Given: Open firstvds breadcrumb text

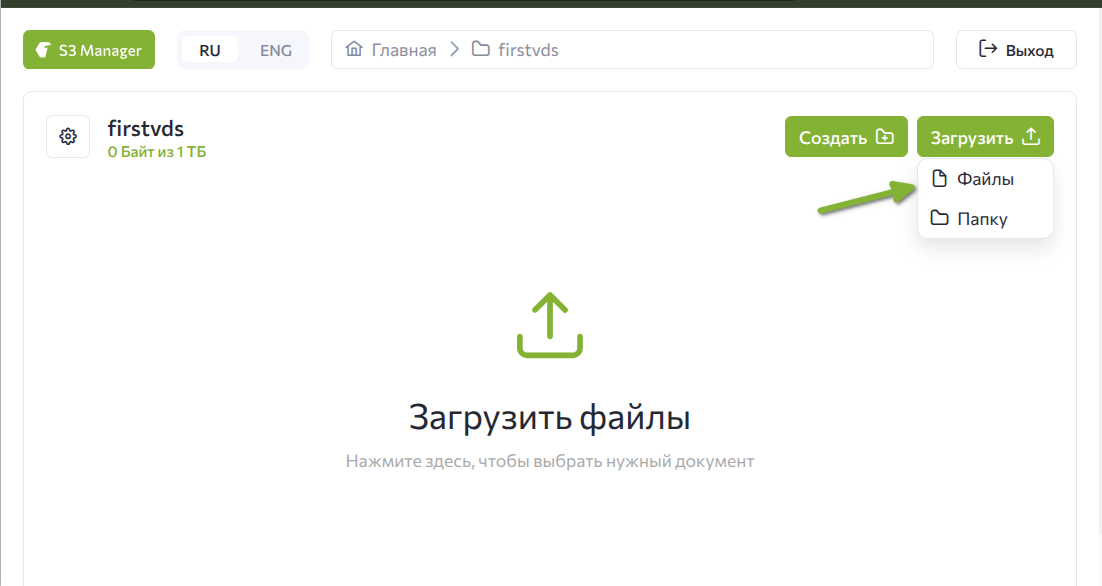Looking at the screenshot, I should [528, 50].
